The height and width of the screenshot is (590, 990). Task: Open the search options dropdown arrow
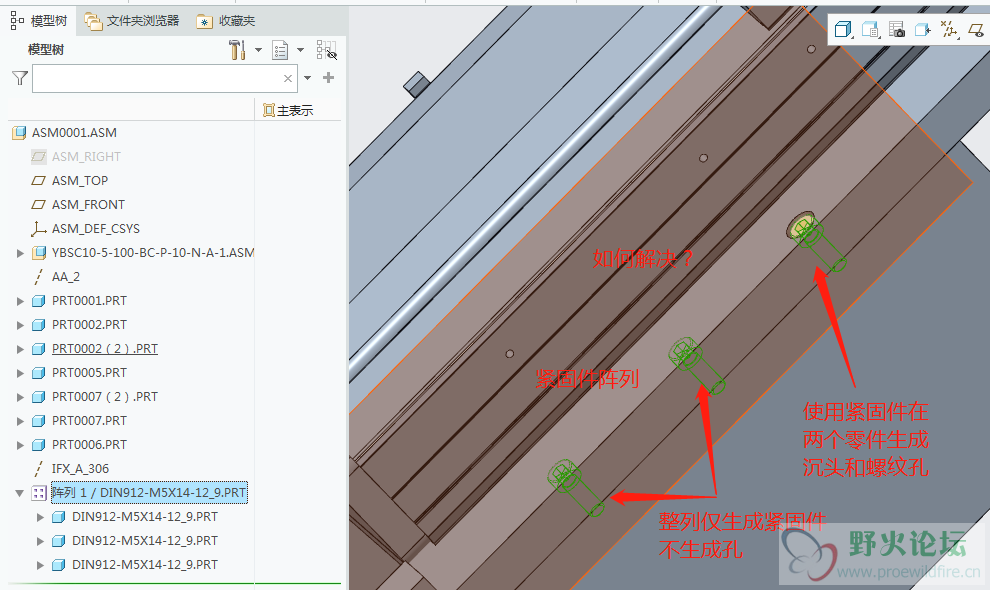point(308,78)
